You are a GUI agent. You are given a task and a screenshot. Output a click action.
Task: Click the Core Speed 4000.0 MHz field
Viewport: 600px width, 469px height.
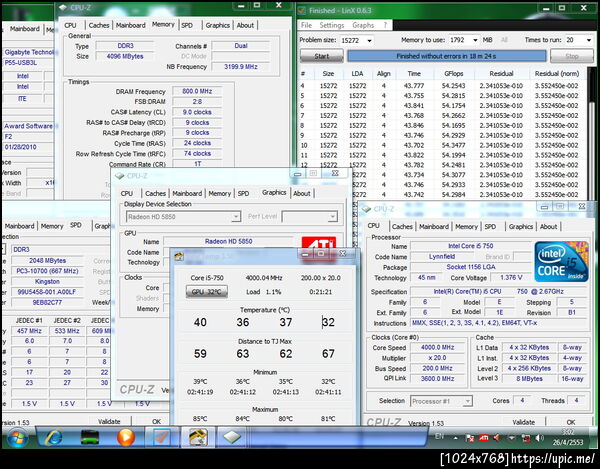click(437, 347)
